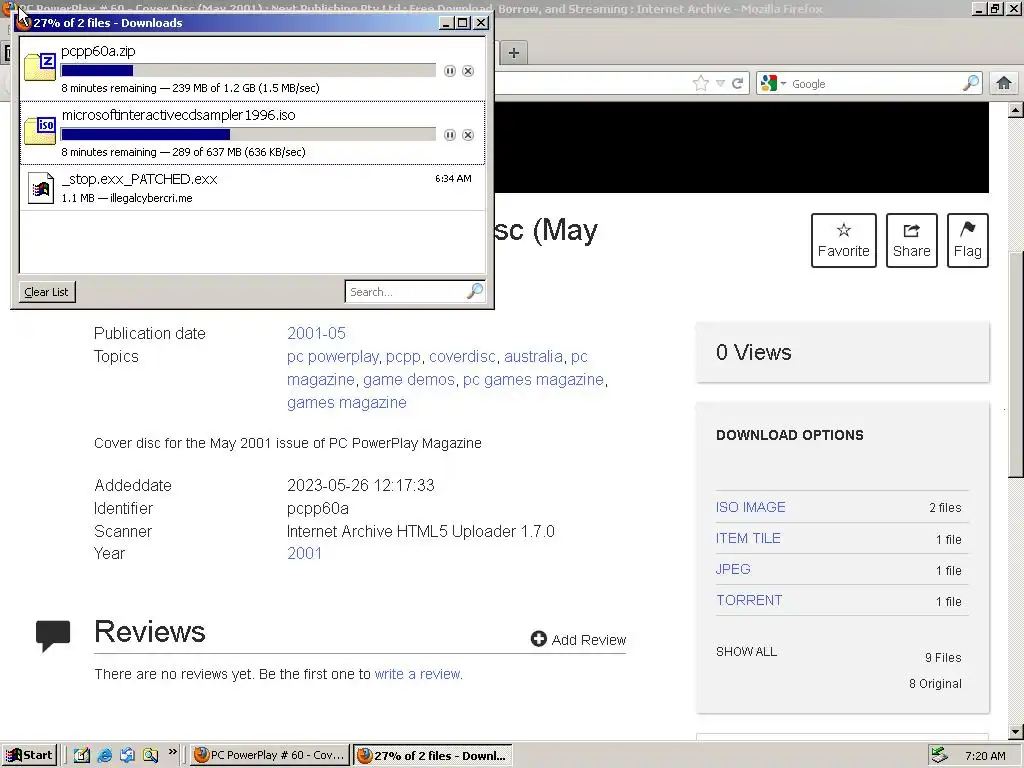Select the _stop.exx_PATCHED.exx file icon
Viewport: 1024px width, 768px height.
40,188
